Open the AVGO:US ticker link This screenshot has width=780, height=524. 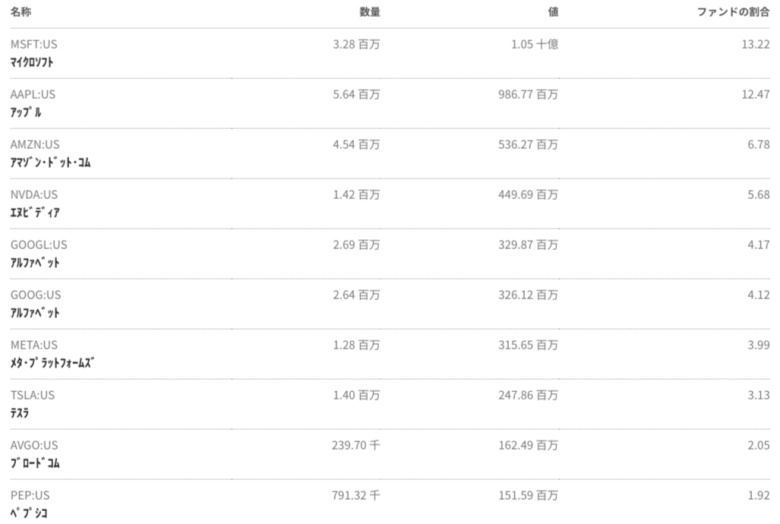(x=34, y=445)
